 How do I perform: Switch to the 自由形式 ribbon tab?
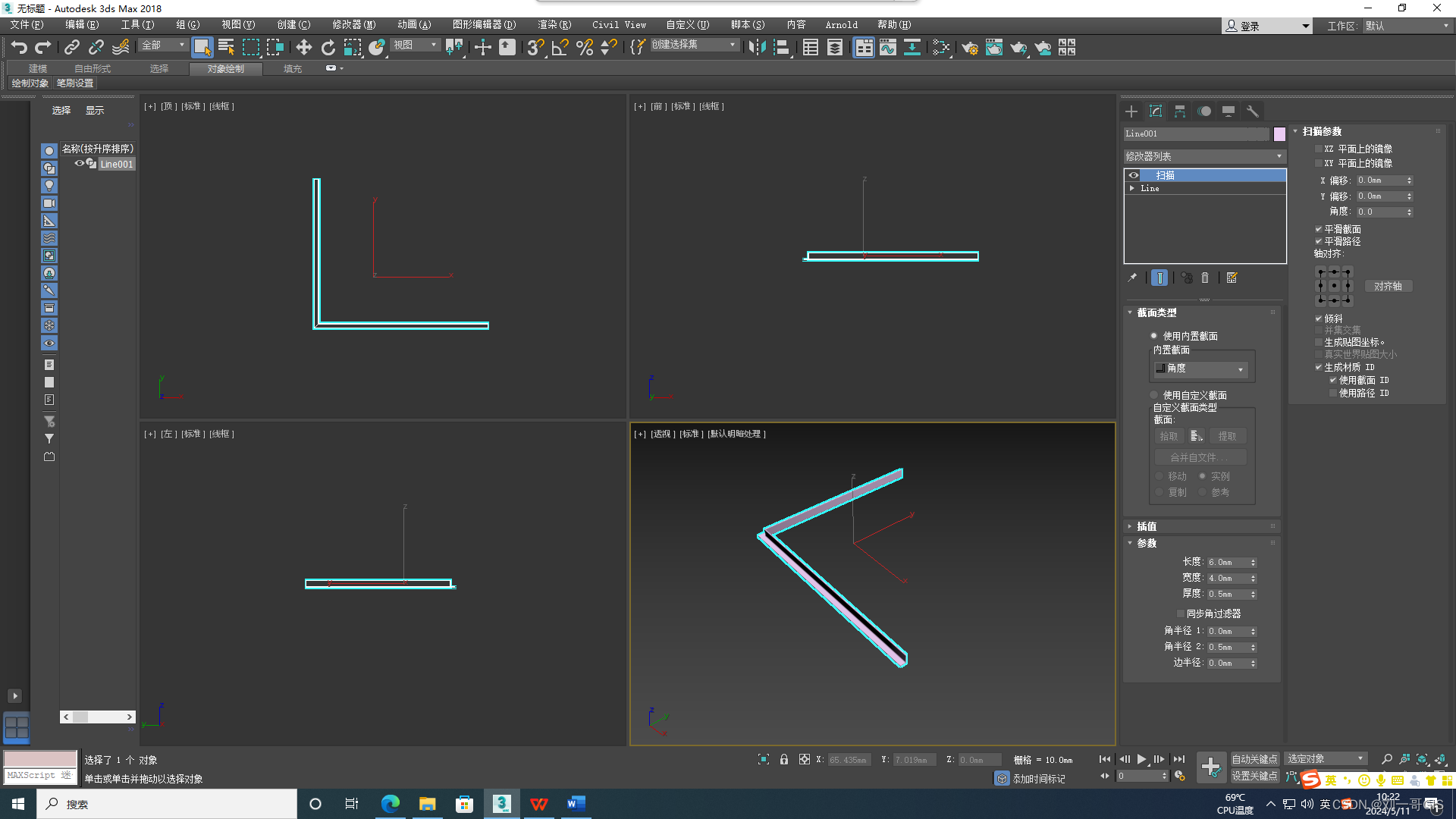coord(93,68)
